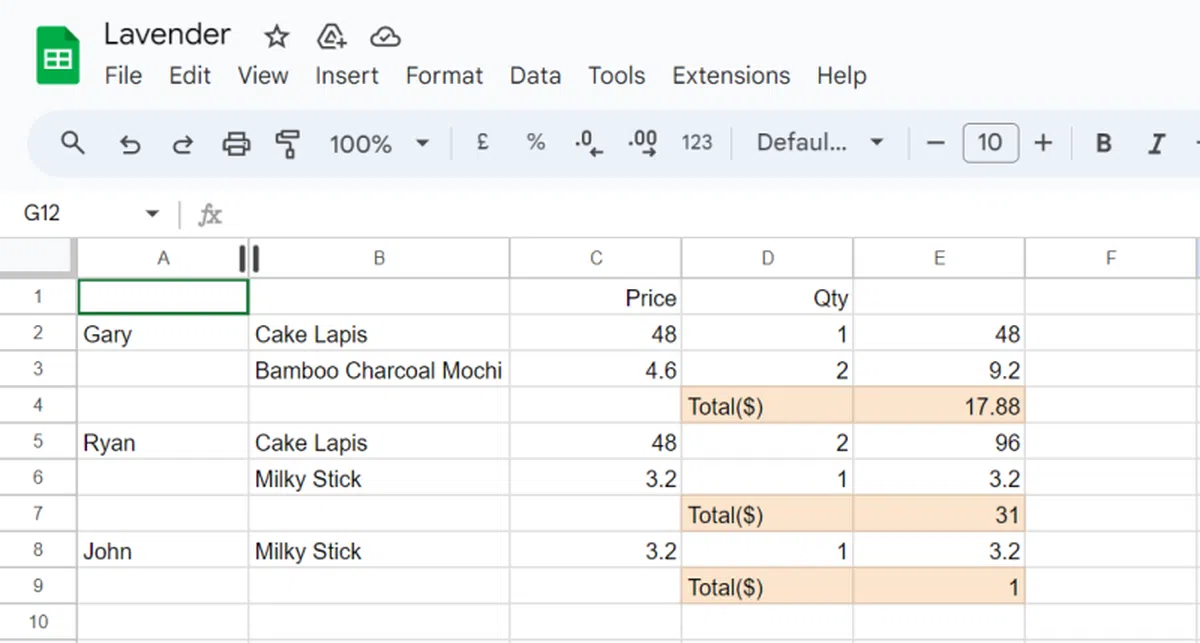
Task: Increase font size with plus button
Action: (x=1043, y=143)
